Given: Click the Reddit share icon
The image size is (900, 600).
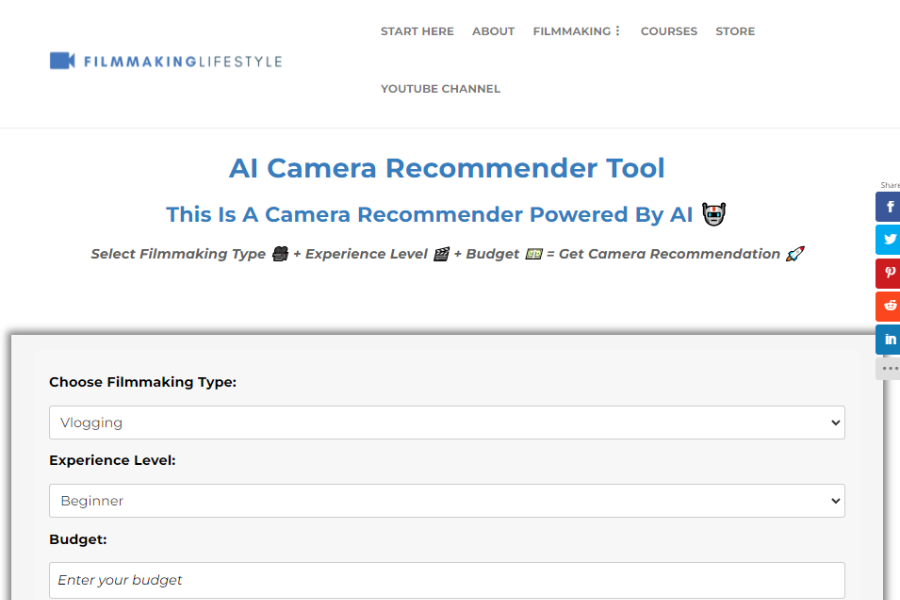Looking at the screenshot, I should click(x=887, y=305).
